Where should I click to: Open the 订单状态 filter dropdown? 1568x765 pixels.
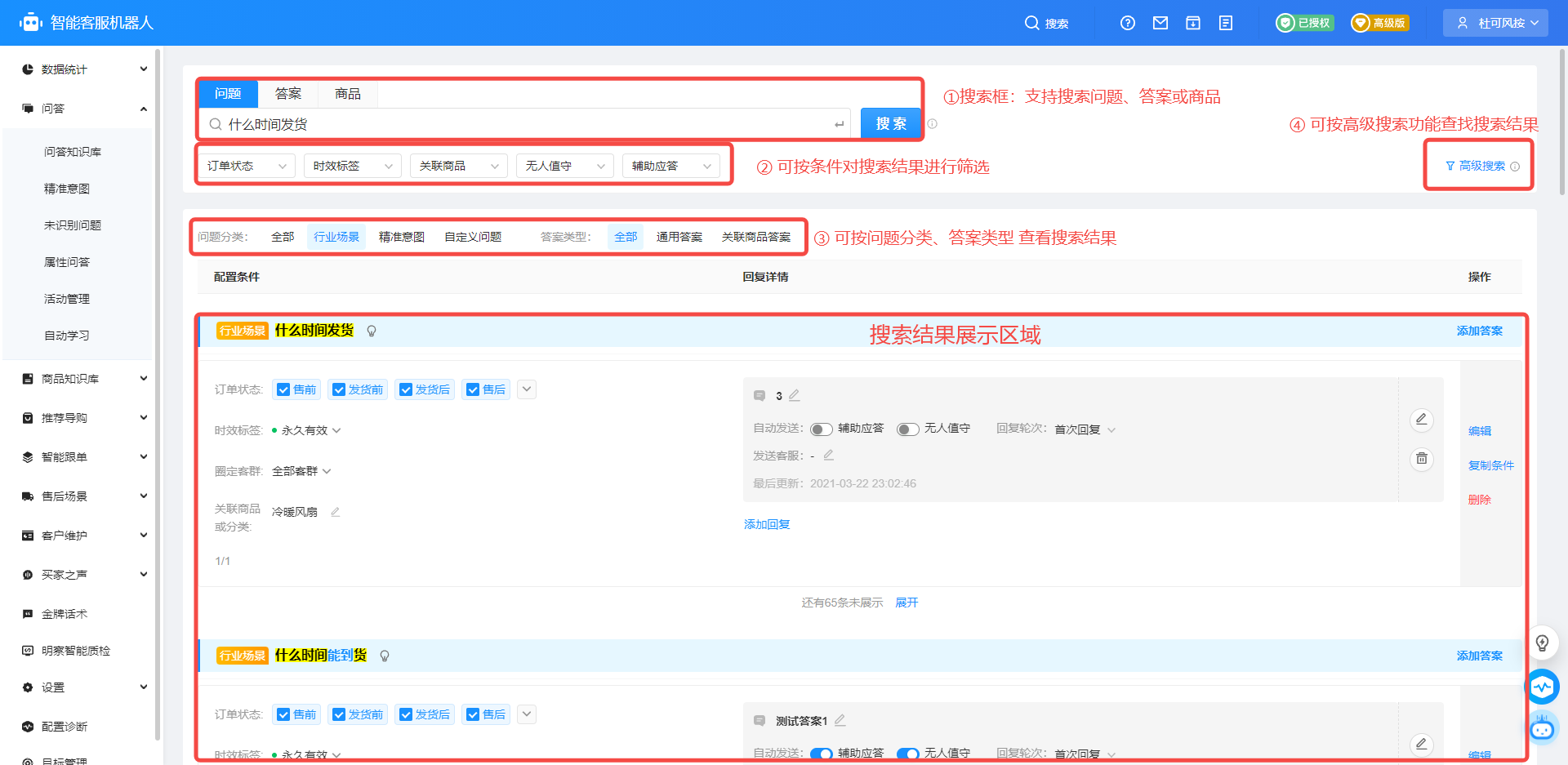pyautogui.click(x=247, y=166)
